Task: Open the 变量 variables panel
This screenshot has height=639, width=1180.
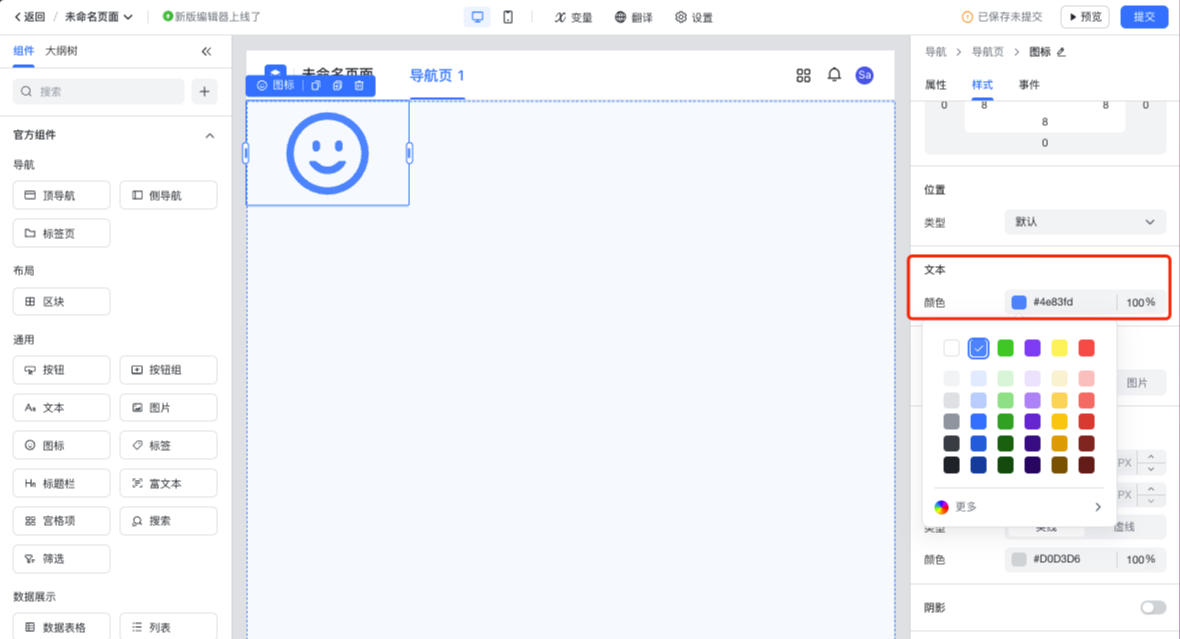Action: (x=573, y=17)
